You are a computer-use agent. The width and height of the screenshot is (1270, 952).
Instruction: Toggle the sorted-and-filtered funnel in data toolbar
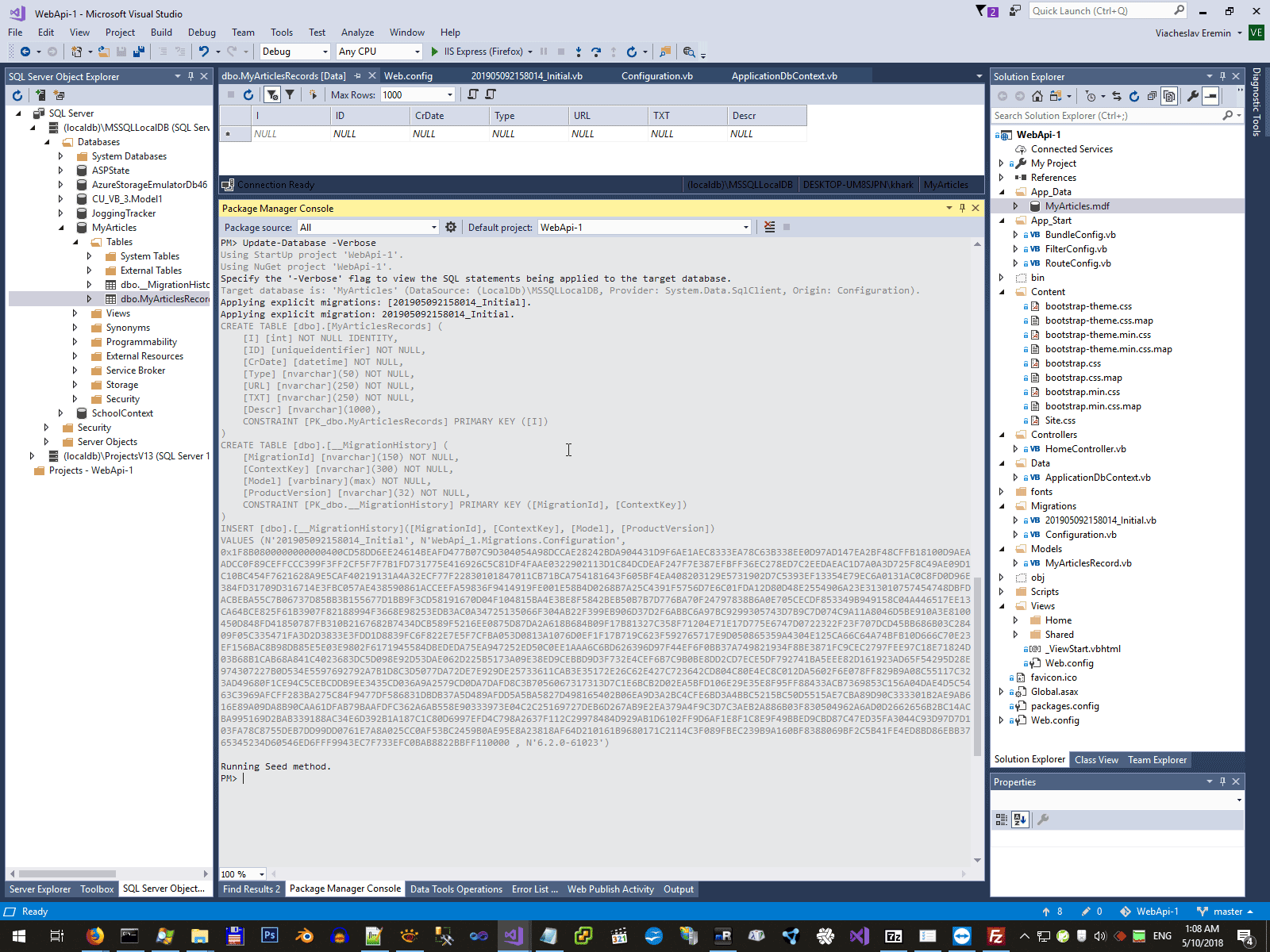(x=272, y=94)
